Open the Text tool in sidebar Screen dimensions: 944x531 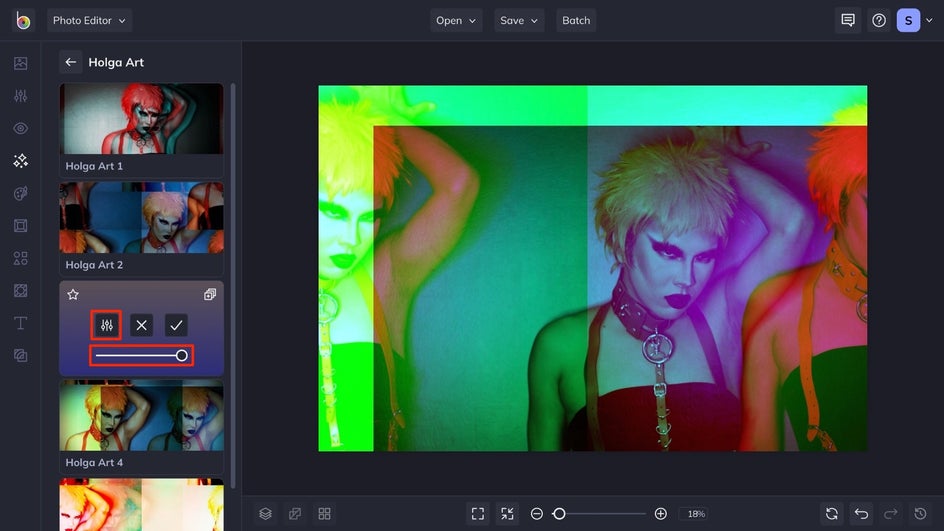click(20, 323)
